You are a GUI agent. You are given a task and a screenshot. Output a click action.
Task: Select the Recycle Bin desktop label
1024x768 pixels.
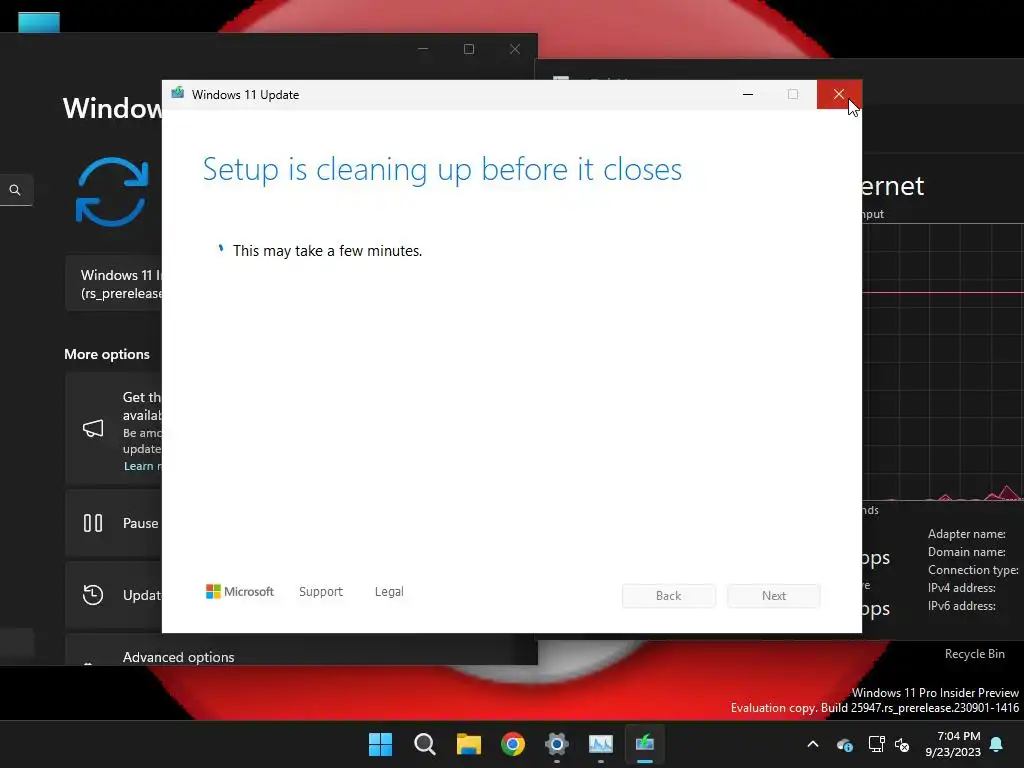974,654
